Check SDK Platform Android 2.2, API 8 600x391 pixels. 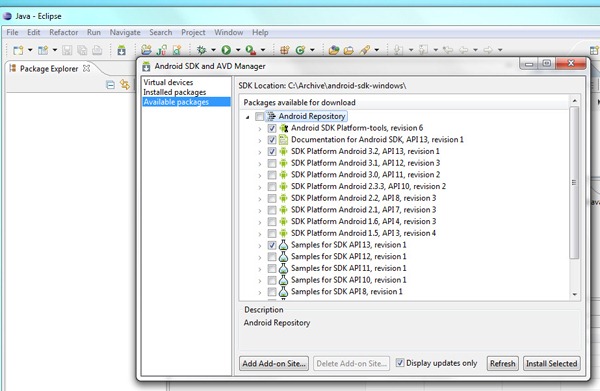tap(272, 198)
